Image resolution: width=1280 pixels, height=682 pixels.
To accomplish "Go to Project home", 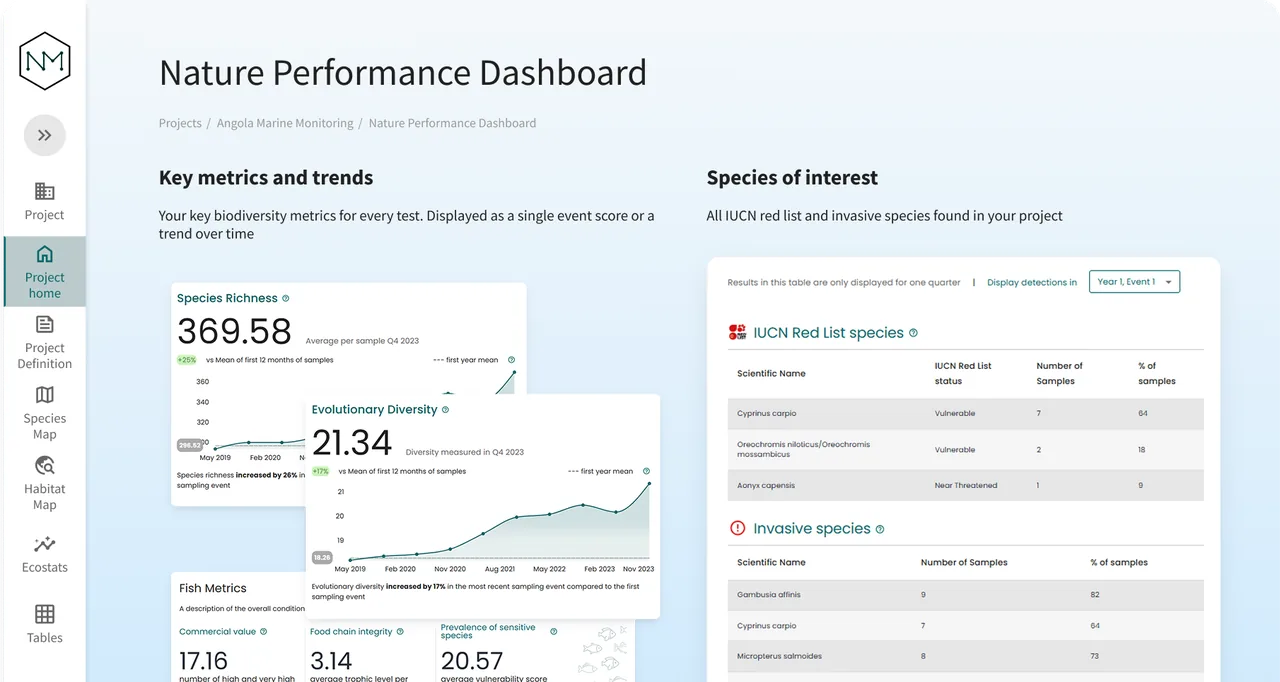I will point(45,271).
